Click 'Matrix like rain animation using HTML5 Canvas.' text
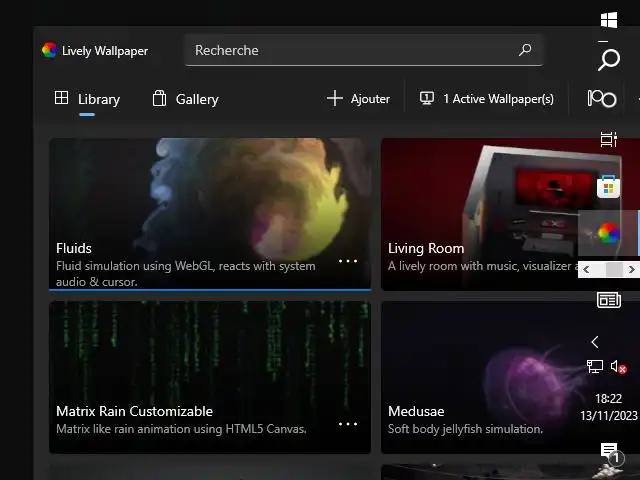640x480 pixels. pos(181,429)
